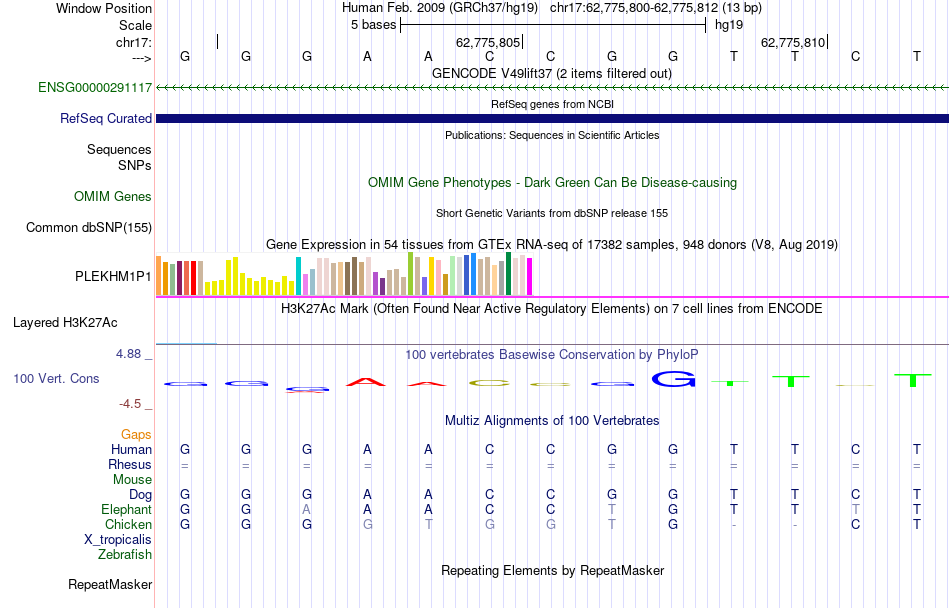This screenshot has width=950, height=608.
Task: Click the sequence direction arrow --->
Action: point(142,58)
